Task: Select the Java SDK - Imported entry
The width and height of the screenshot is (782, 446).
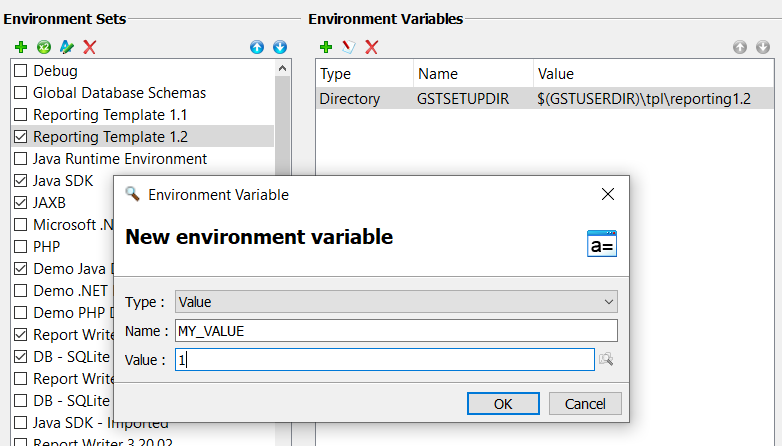Action: pos(101,423)
